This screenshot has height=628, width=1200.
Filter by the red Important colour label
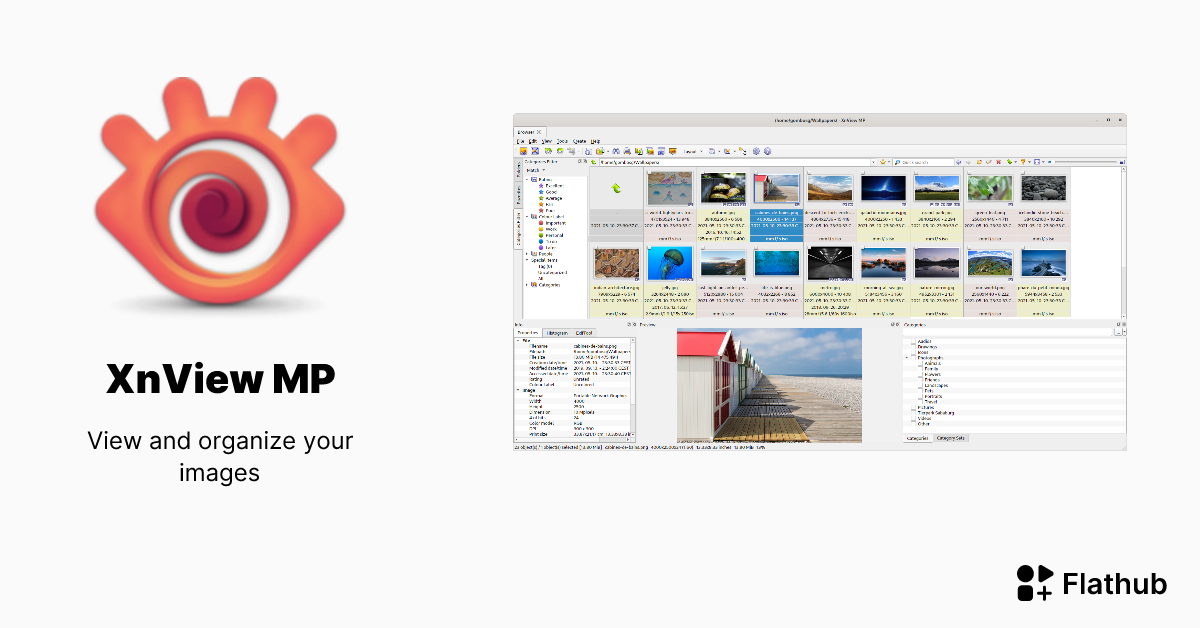tap(552, 223)
